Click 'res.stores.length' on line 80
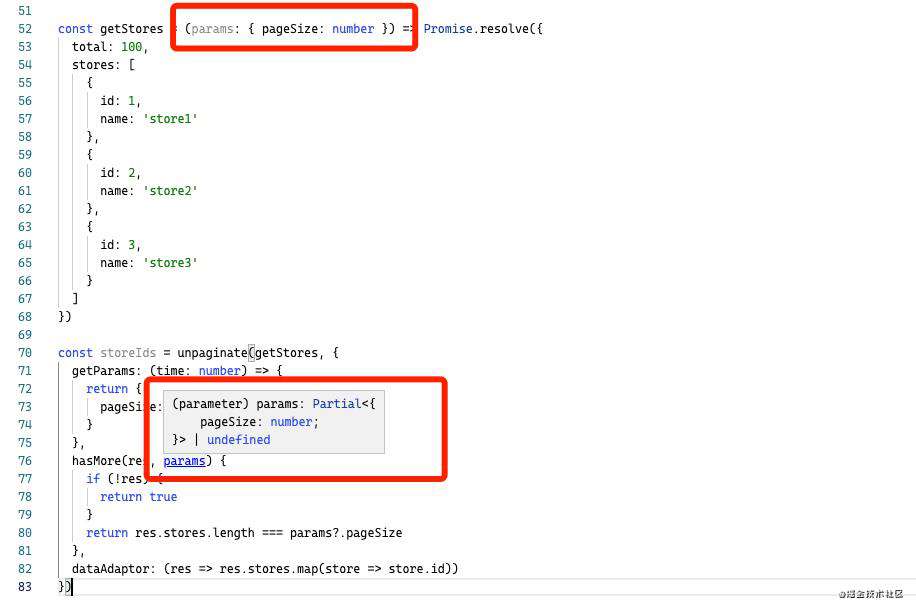Viewport: 916px width, 610px height. (195, 533)
